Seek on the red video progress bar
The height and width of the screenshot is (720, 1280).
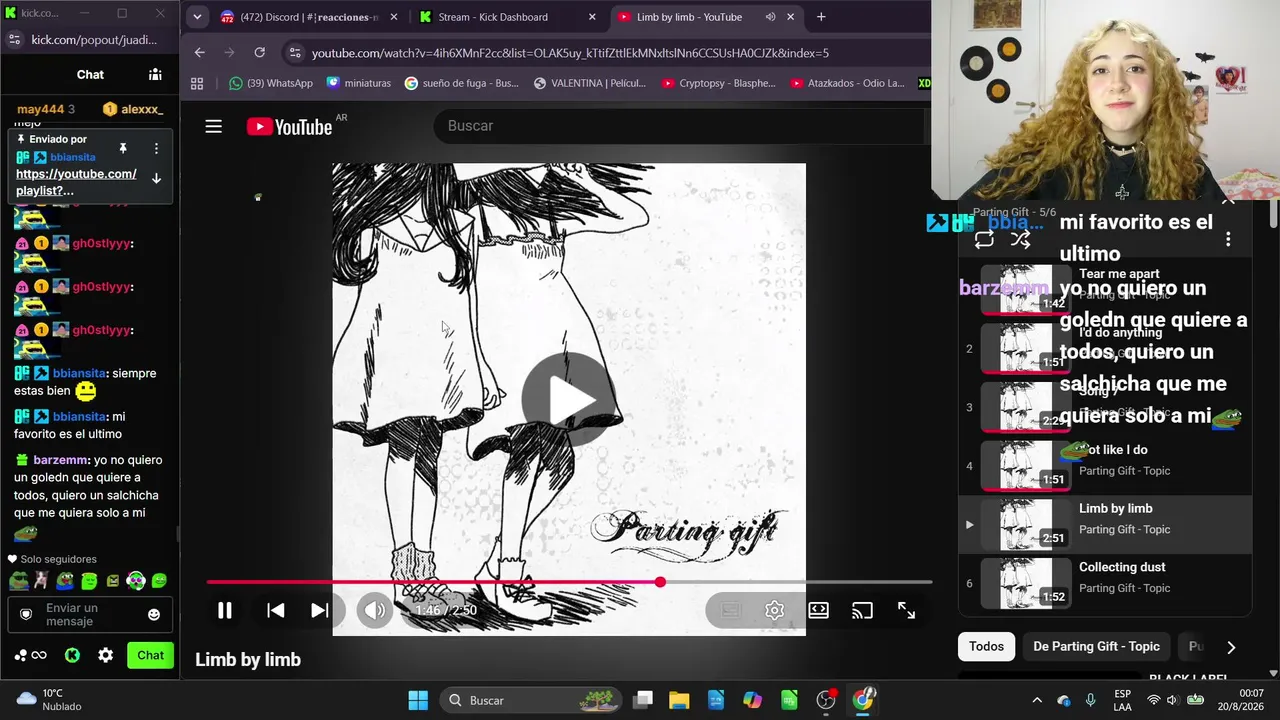point(569,582)
